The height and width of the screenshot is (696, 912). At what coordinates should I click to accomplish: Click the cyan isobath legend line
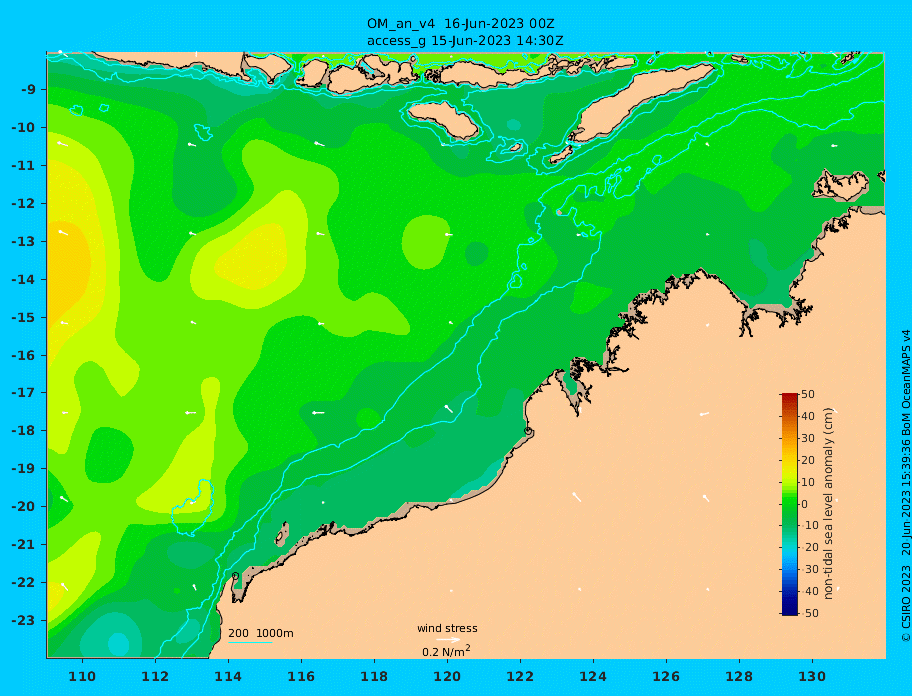point(250,643)
